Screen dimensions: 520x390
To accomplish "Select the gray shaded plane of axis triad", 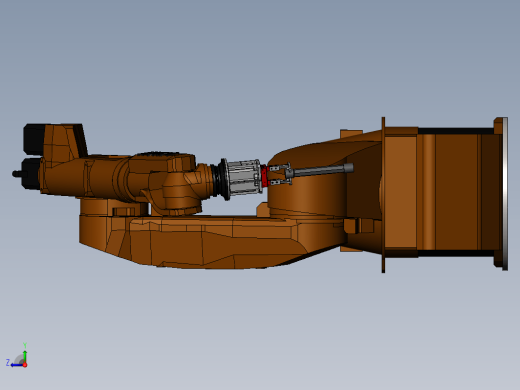I will 19,360.
